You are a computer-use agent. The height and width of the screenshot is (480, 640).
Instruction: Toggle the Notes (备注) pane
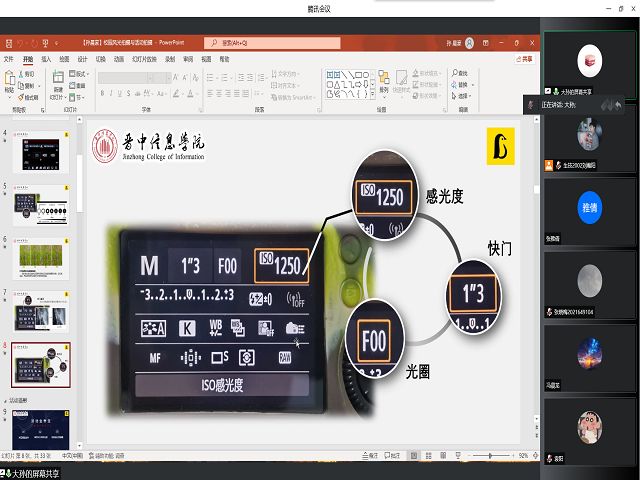tap(370, 456)
